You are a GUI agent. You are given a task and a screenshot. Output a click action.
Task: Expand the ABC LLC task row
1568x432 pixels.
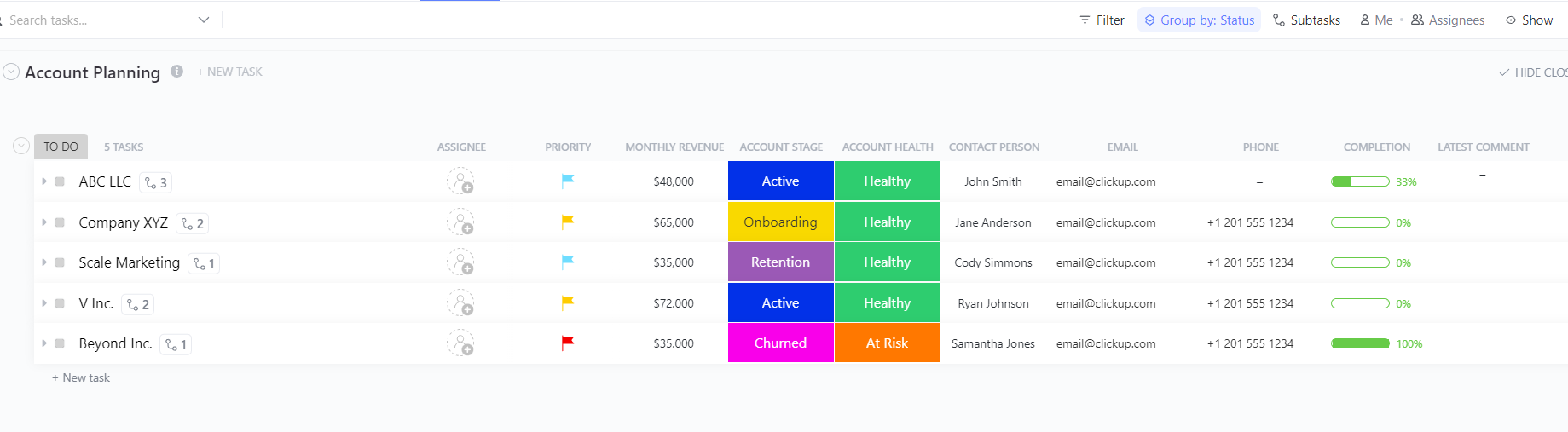[44, 181]
